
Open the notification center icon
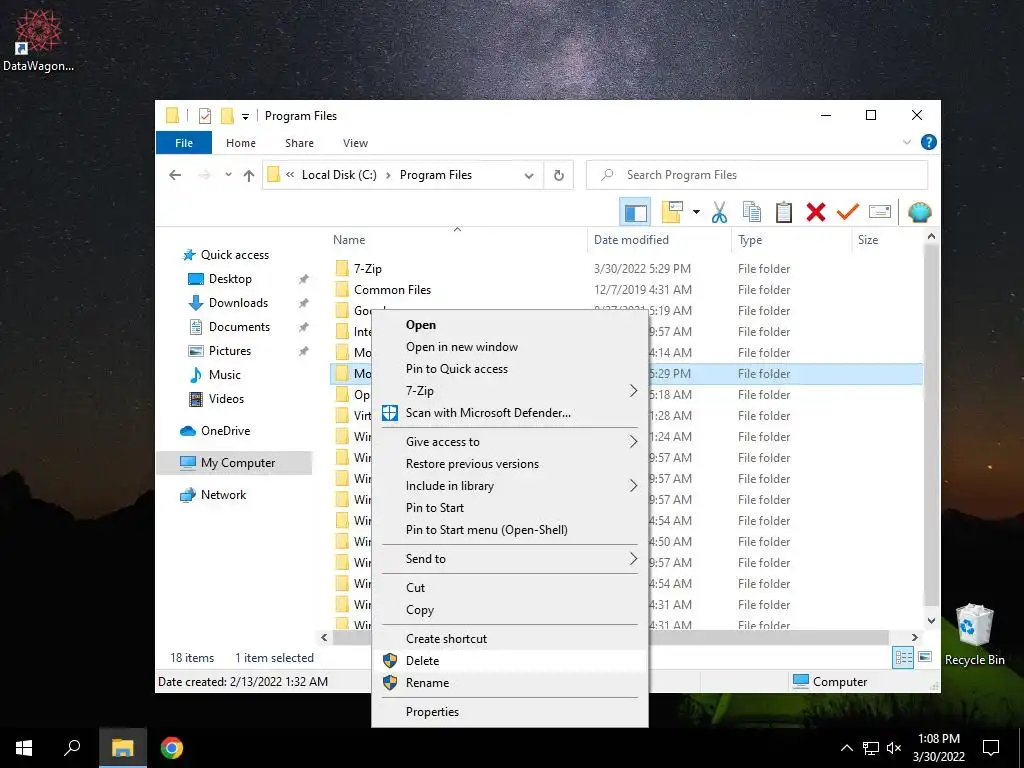(x=991, y=748)
